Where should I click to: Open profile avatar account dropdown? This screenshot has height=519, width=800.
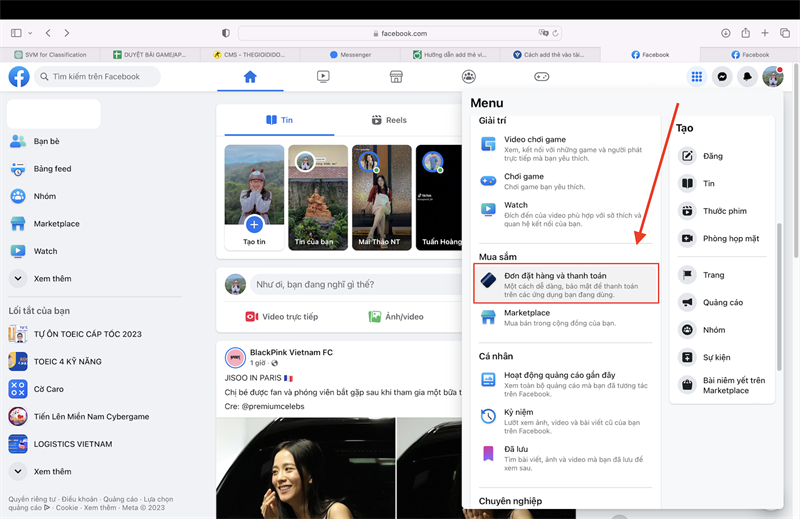click(x=772, y=77)
